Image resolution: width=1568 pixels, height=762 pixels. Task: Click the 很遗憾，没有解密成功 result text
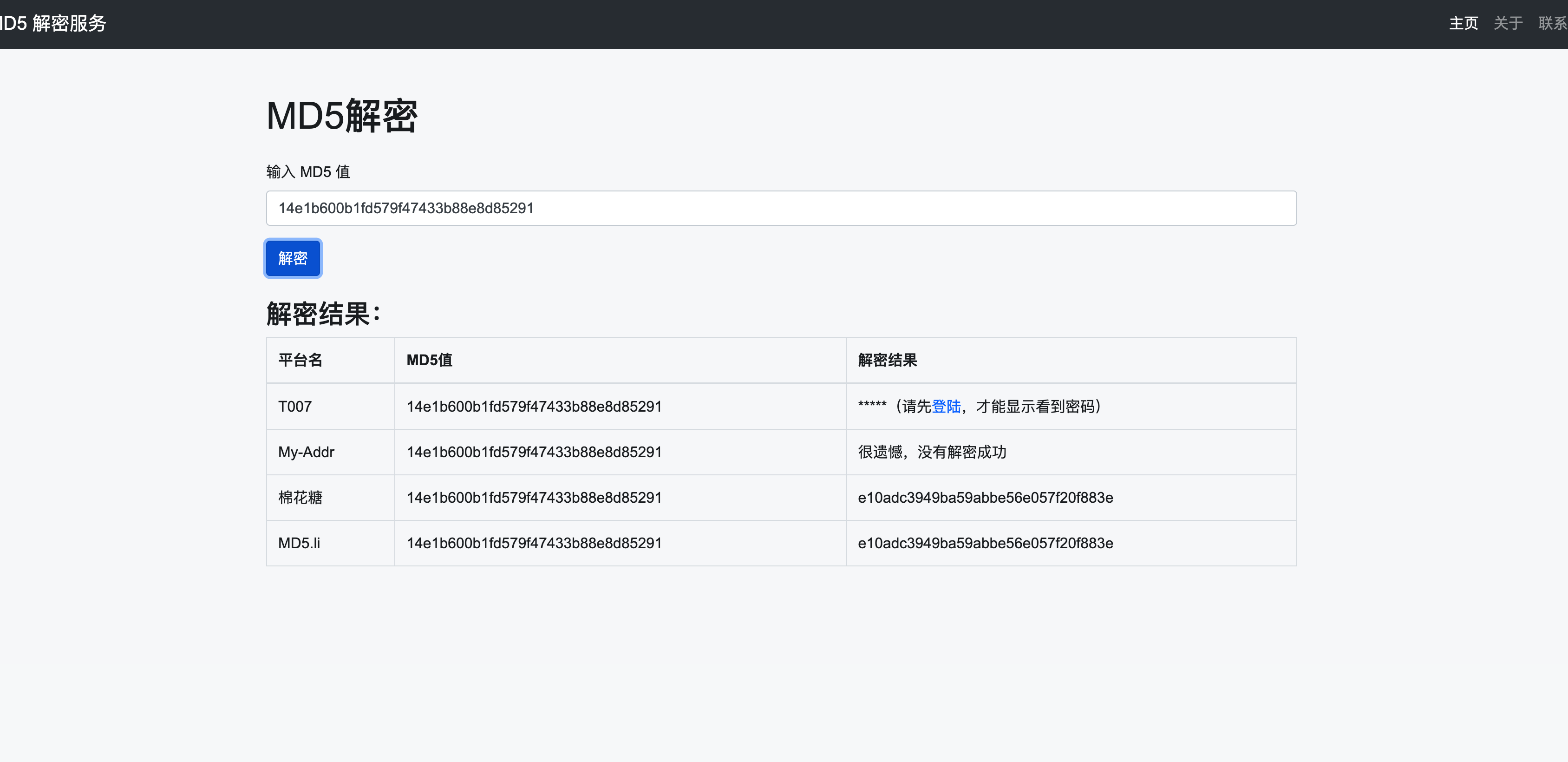coord(932,452)
